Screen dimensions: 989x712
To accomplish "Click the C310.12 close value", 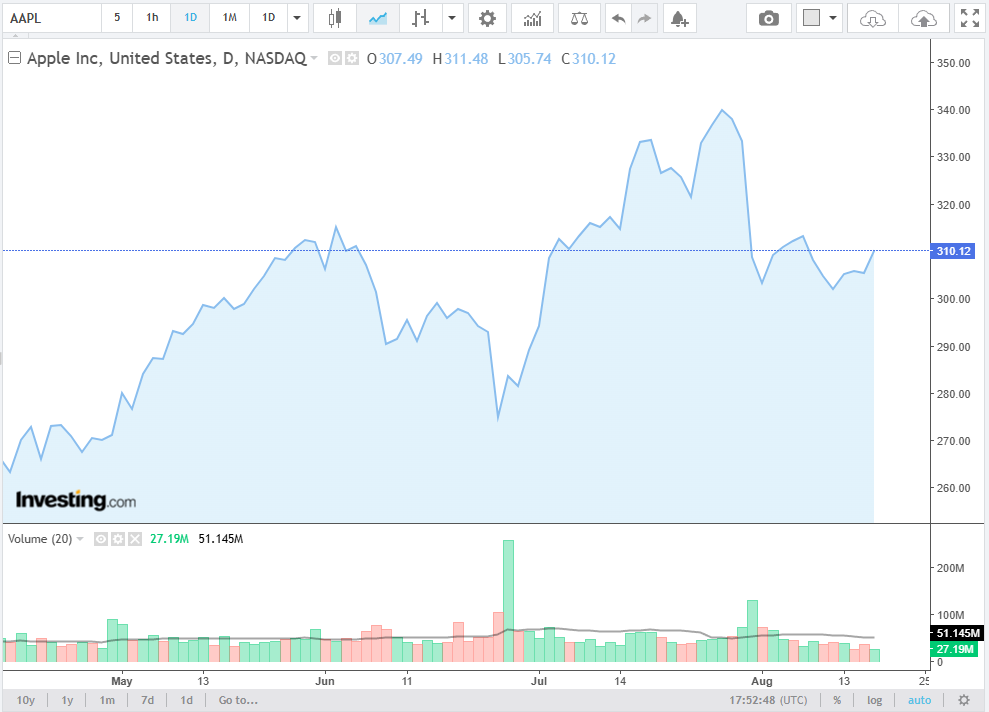I will click(588, 59).
